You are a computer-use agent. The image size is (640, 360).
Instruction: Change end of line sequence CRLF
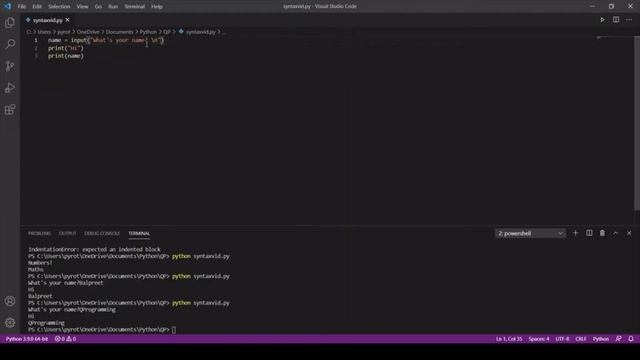pos(580,339)
